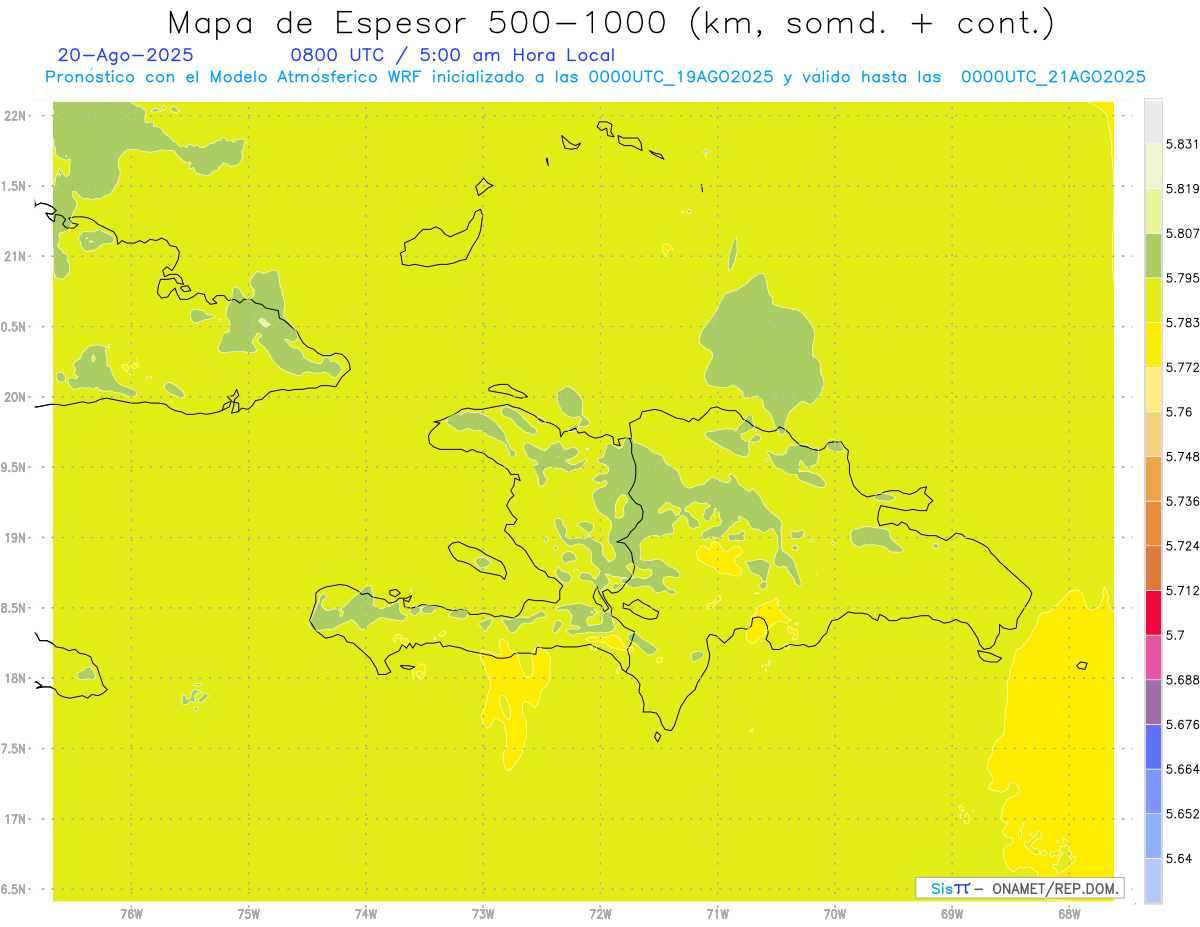Screen dimensions: 1200x927
Task: Click the legend value 5.748
Action: click(x=1181, y=456)
